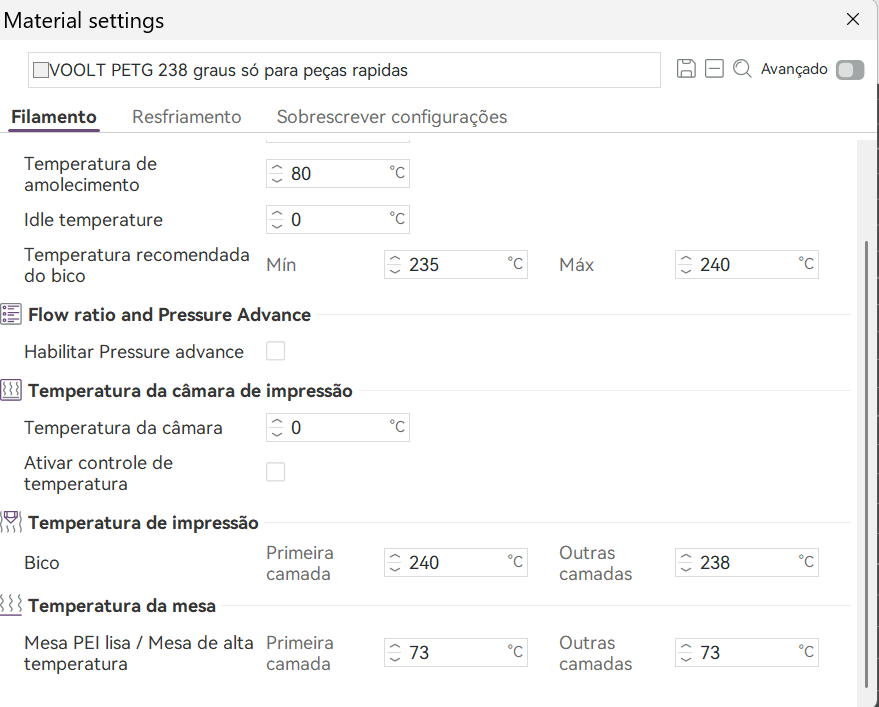
Task: Click the Temperatura de impressão nozzle icon
Action: click(x=11, y=522)
